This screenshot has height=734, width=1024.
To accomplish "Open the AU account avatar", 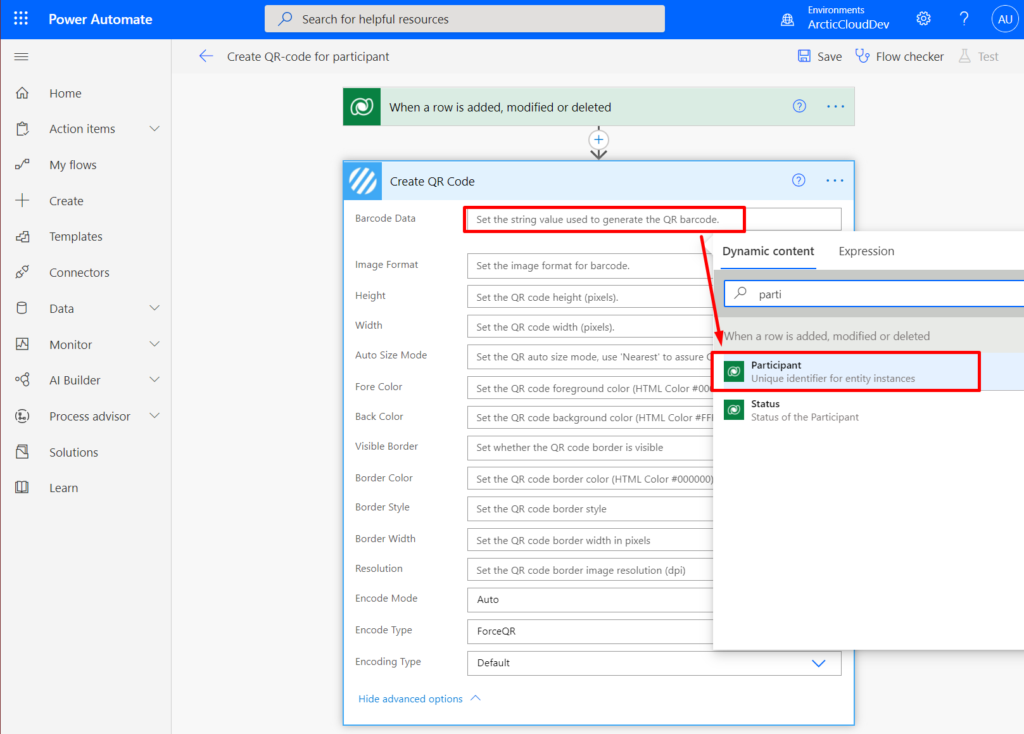I will [x=1005, y=19].
